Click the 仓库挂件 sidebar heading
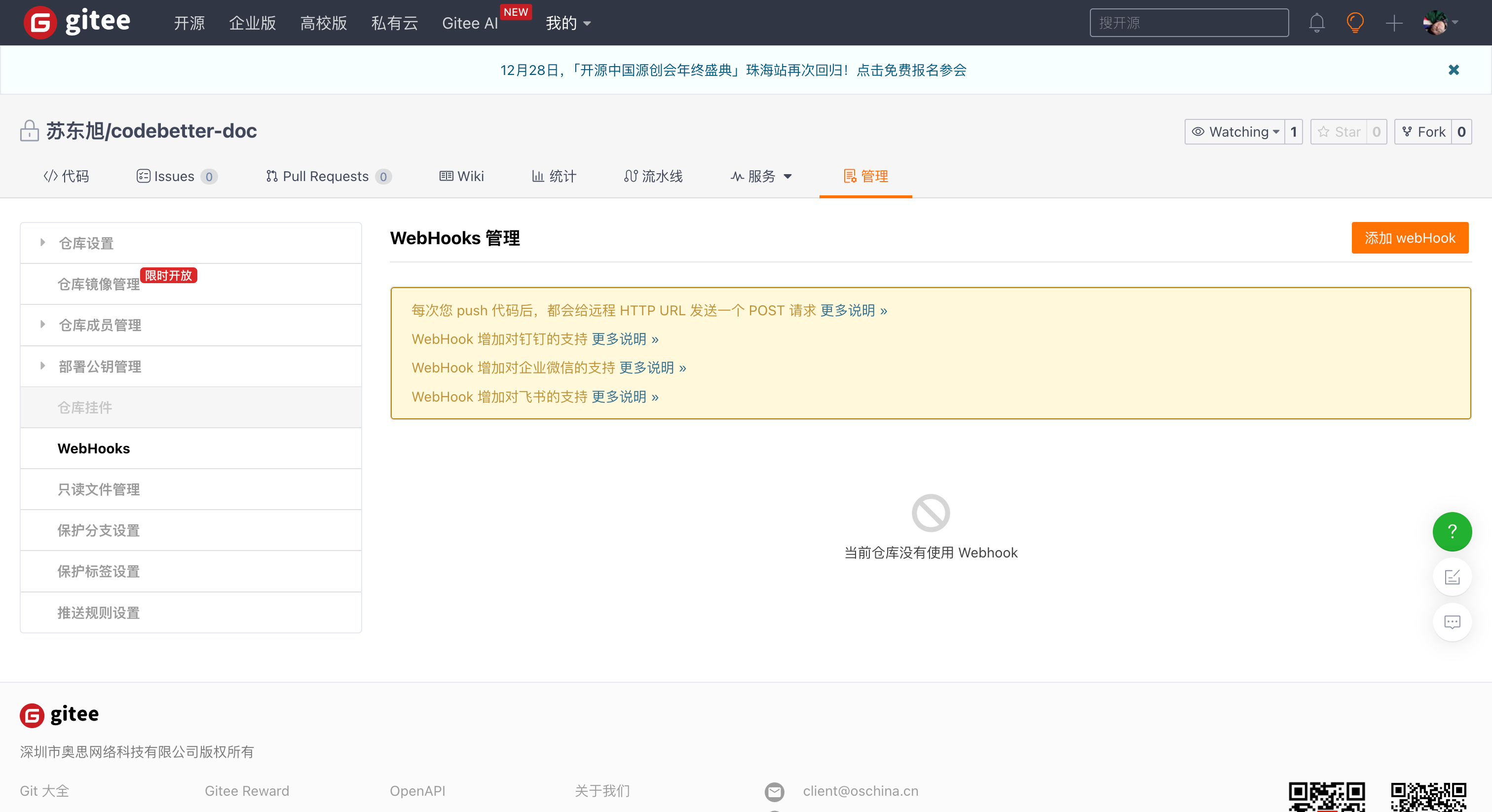 pyautogui.click(x=190, y=408)
